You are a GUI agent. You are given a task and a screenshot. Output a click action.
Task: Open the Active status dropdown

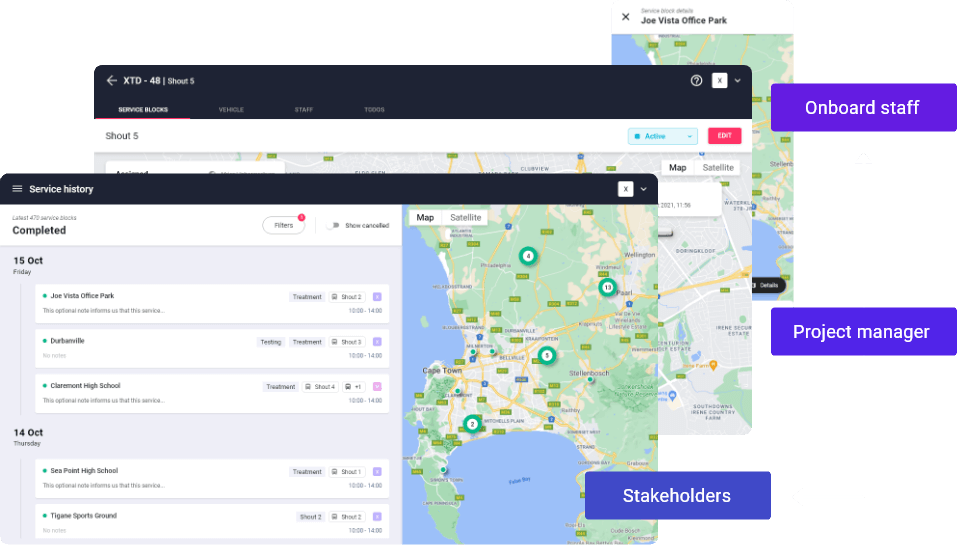663,136
